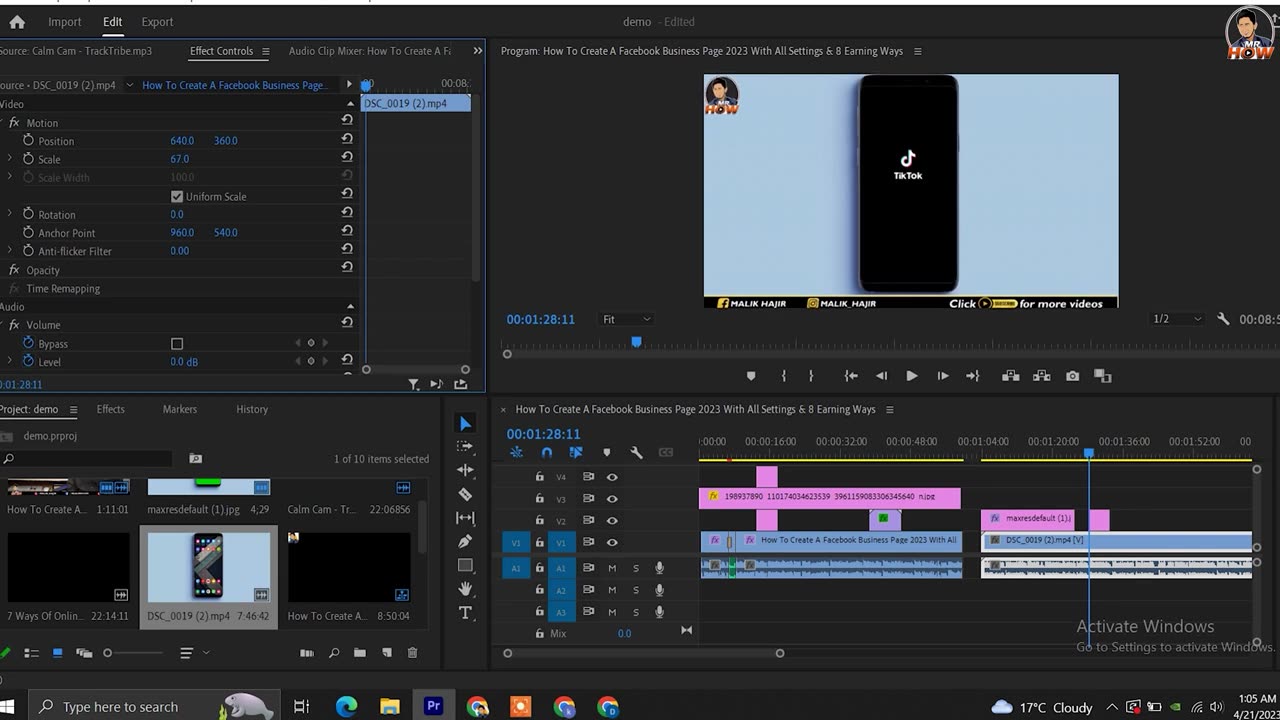This screenshot has width=1280, height=720.
Task: Switch to the Markers panel tab
Action: click(180, 409)
